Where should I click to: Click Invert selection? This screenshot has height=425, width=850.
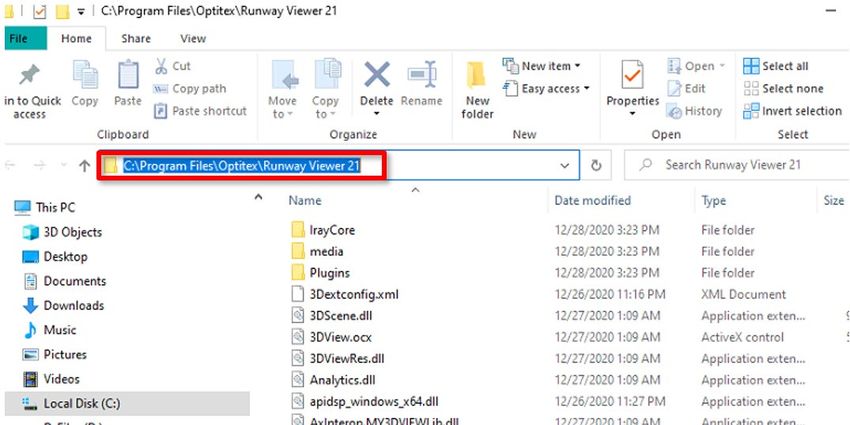793,111
